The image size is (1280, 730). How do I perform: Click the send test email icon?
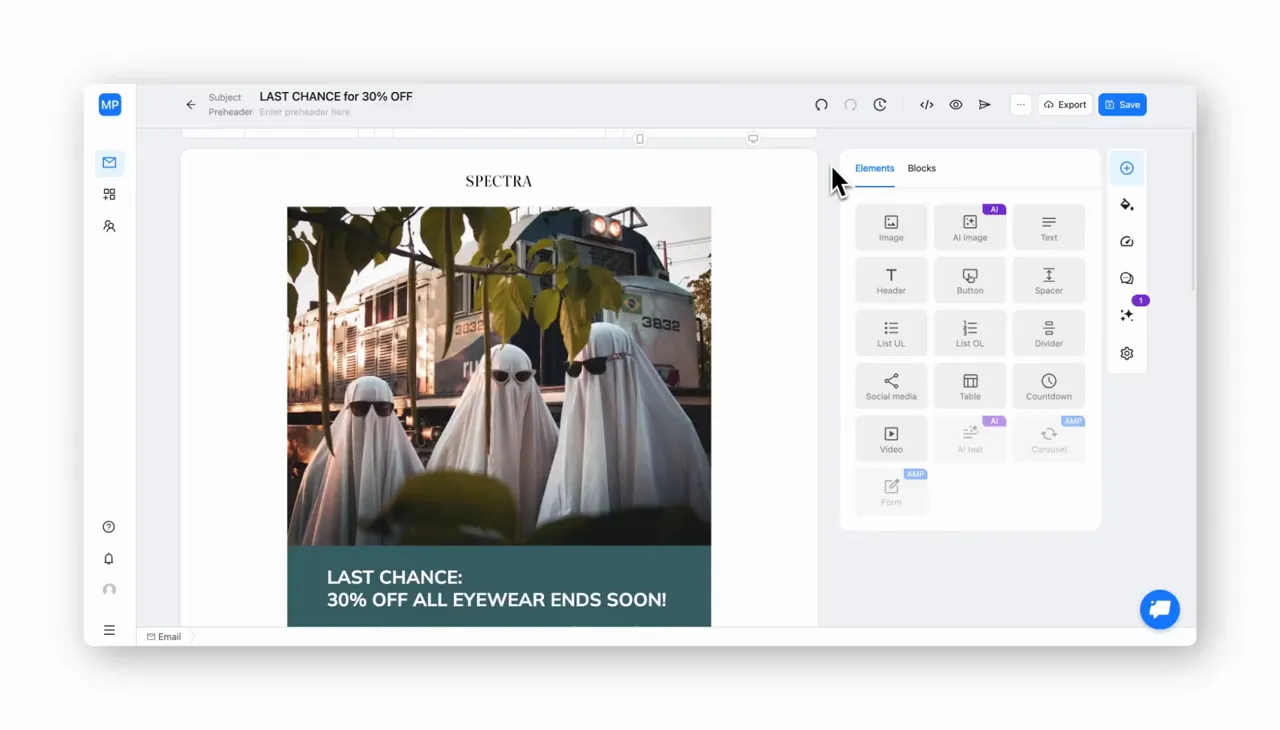click(x=985, y=105)
